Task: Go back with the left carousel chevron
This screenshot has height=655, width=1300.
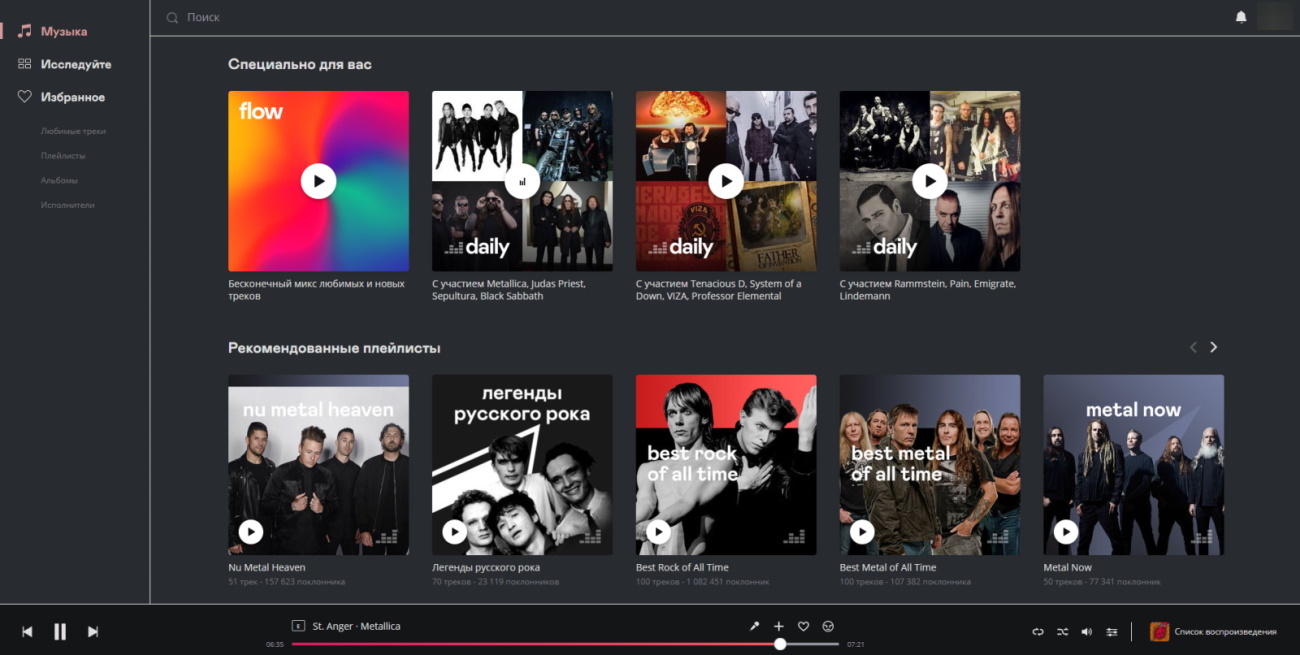Action: (x=1192, y=346)
